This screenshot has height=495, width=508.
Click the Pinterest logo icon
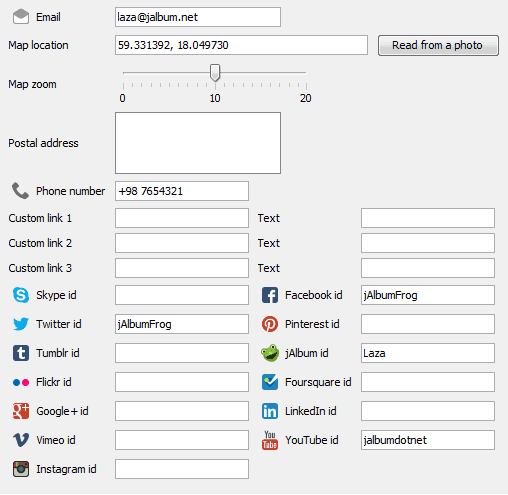[270, 324]
